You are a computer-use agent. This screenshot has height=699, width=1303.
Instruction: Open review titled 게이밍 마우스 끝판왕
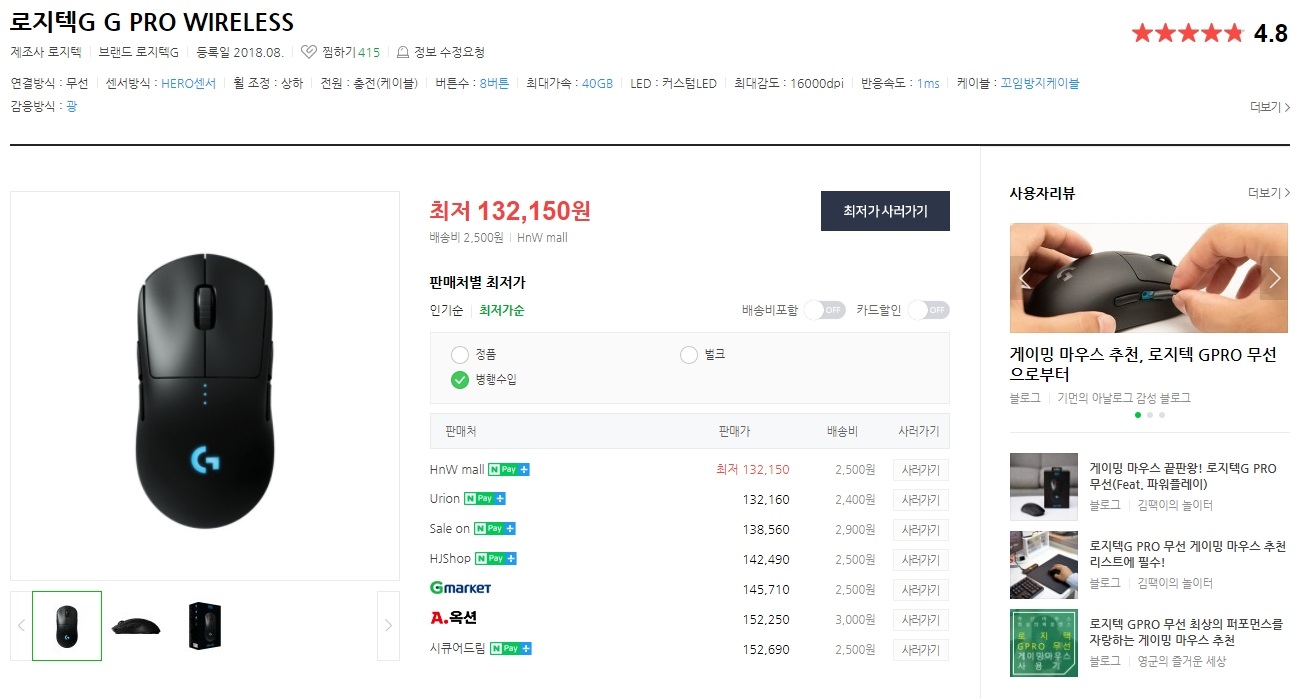pyautogui.click(x=1183, y=476)
